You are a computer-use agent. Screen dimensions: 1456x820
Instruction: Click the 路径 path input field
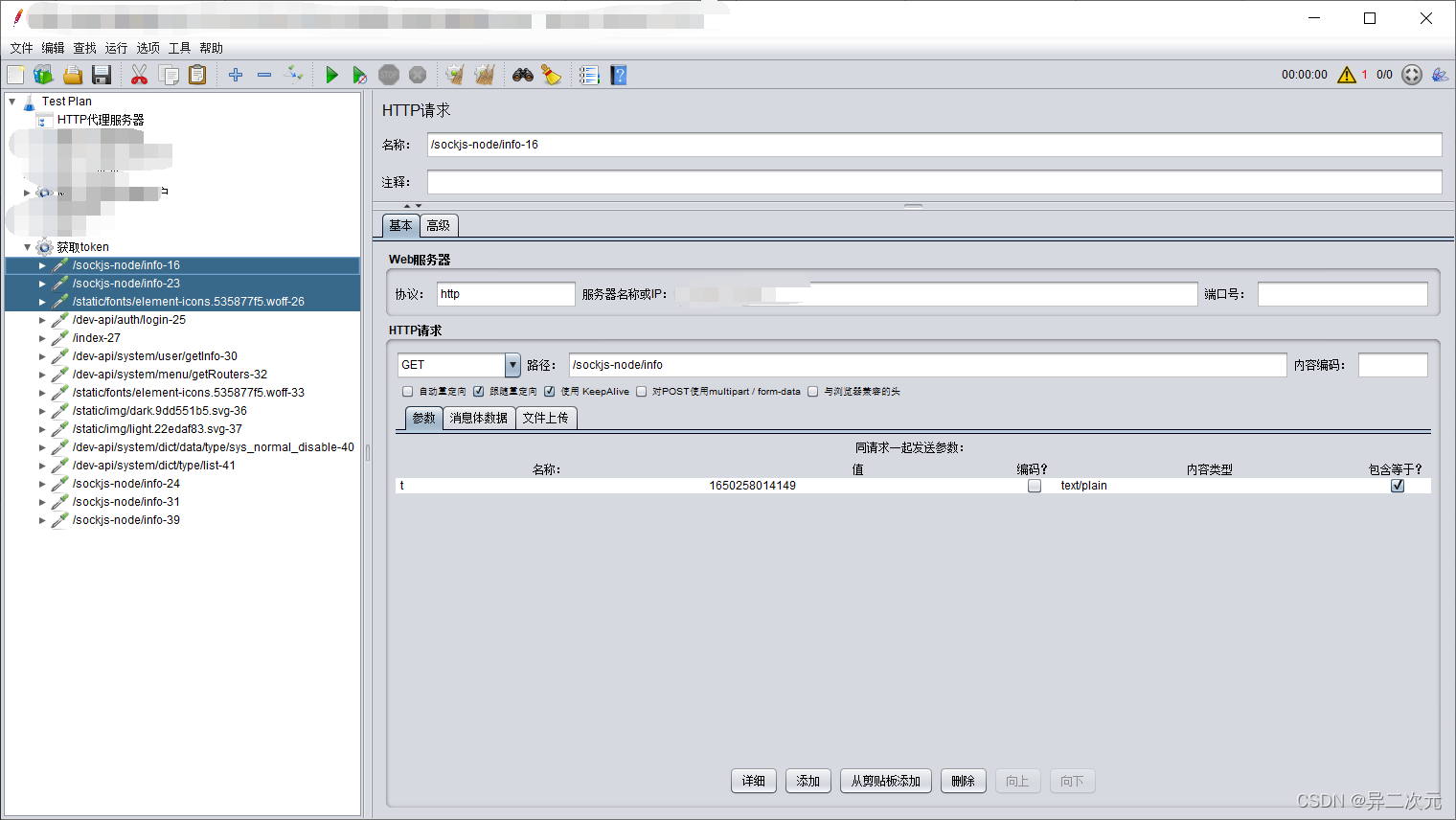click(927, 365)
